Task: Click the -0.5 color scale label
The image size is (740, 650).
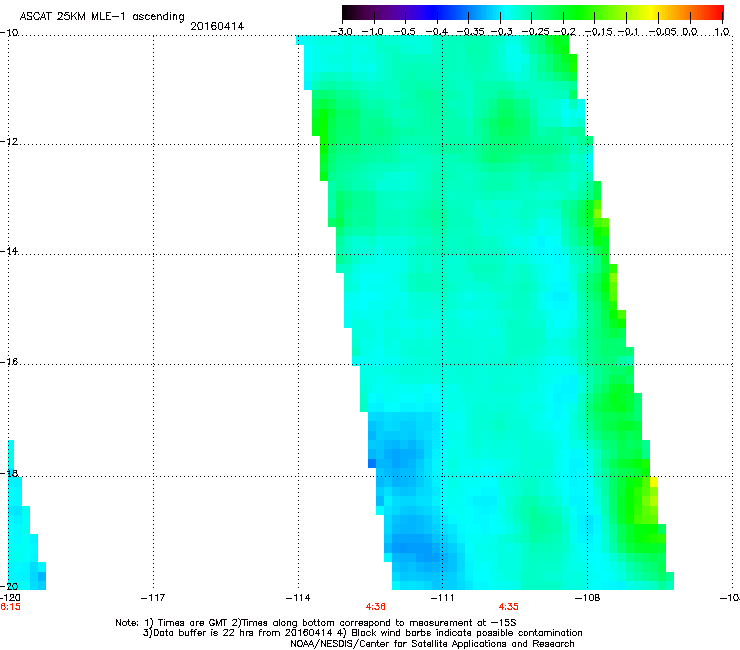Action: pos(404,32)
